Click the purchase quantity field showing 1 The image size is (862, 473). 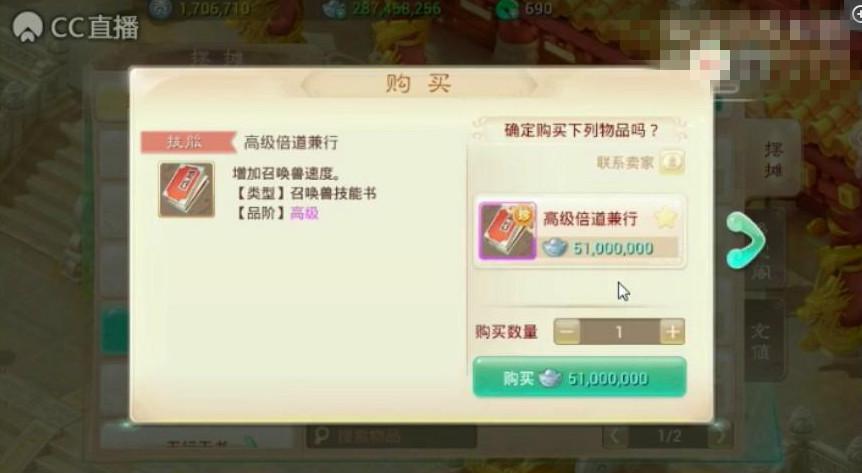tap(619, 332)
